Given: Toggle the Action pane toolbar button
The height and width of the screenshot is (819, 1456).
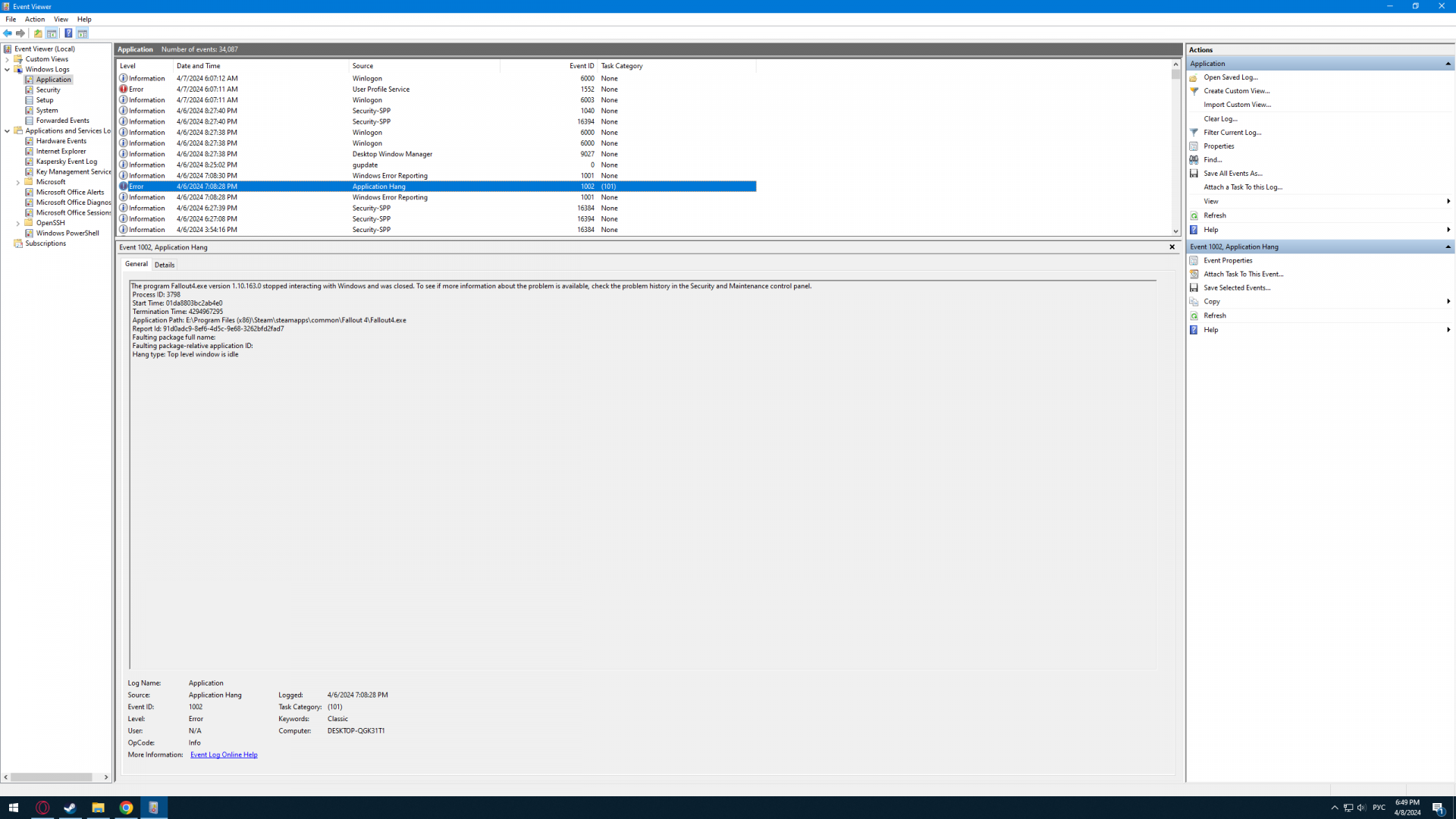Looking at the screenshot, I should [82, 33].
